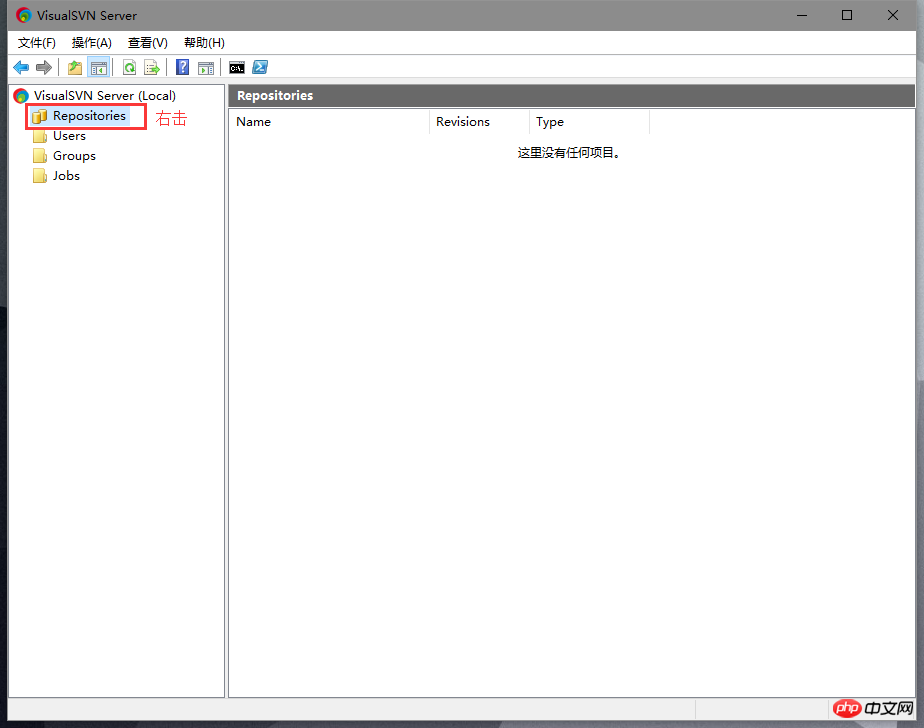Screen dimensions: 924x728
Task: Click the Repositories folder icon in the tree
Action: [x=39, y=116]
